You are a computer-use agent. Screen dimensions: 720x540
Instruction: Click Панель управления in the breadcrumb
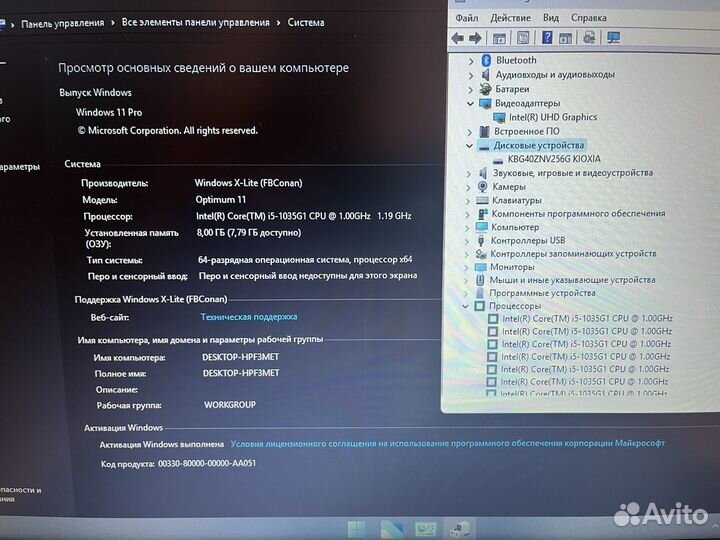point(62,23)
